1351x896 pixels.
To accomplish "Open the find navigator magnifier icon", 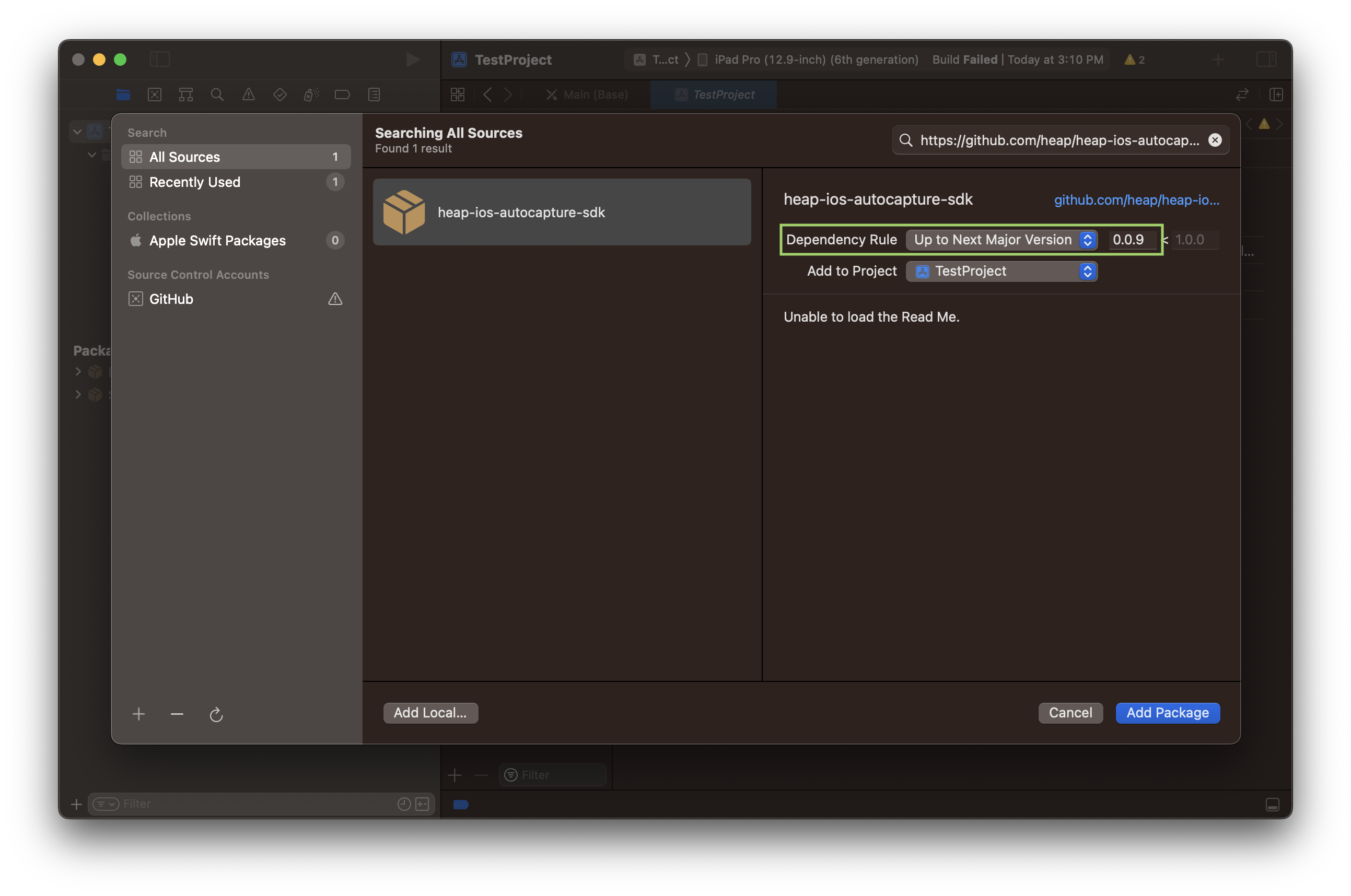I will 217,95.
